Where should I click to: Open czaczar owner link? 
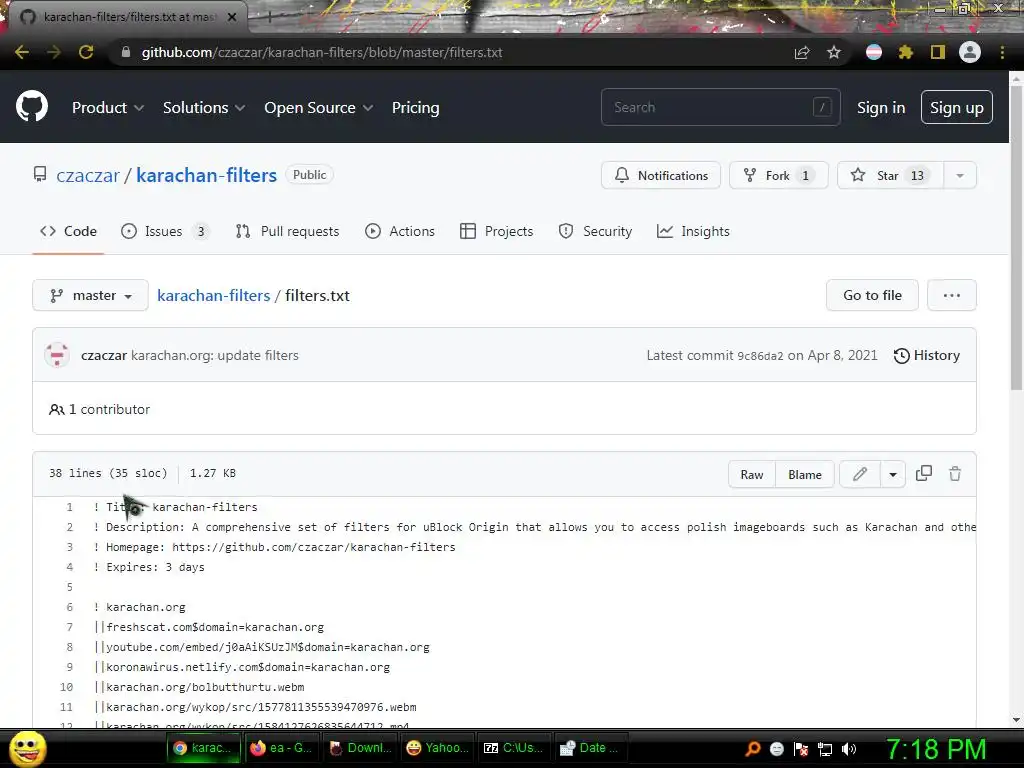click(x=88, y=175)
